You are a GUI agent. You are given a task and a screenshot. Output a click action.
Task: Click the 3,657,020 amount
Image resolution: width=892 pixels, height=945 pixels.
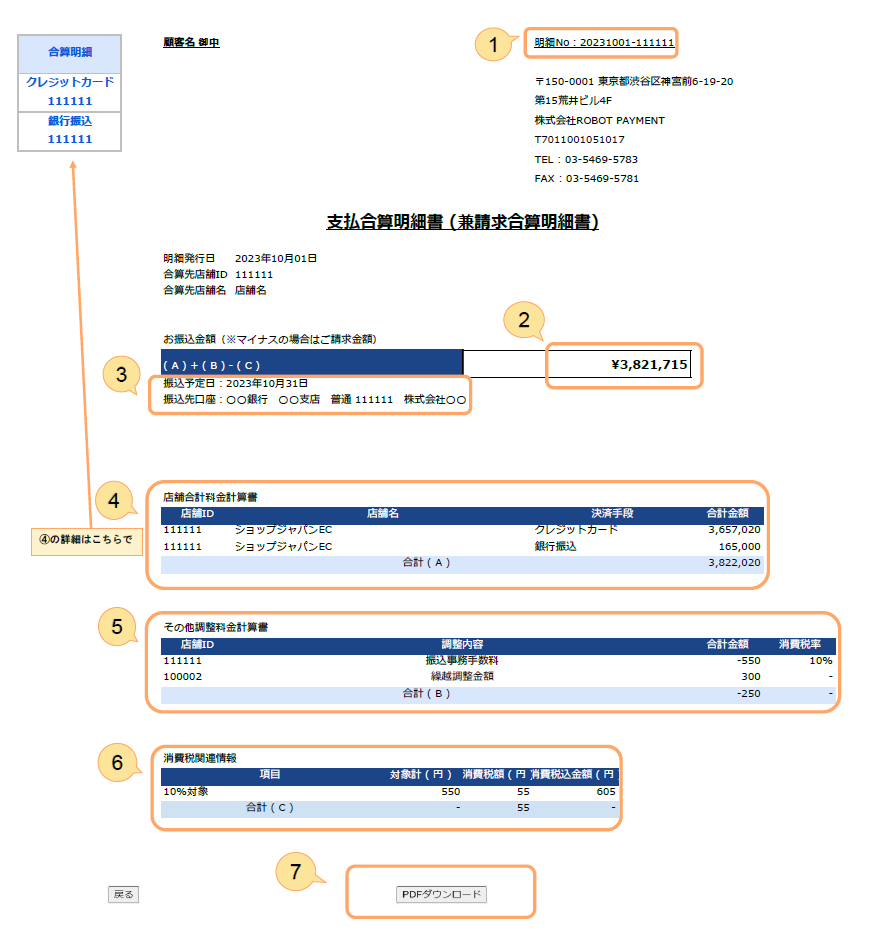pos(734,530)
